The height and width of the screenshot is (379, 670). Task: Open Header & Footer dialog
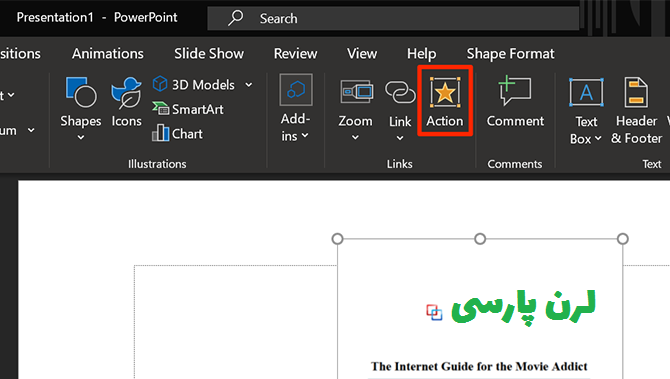[x=636, y=111]
